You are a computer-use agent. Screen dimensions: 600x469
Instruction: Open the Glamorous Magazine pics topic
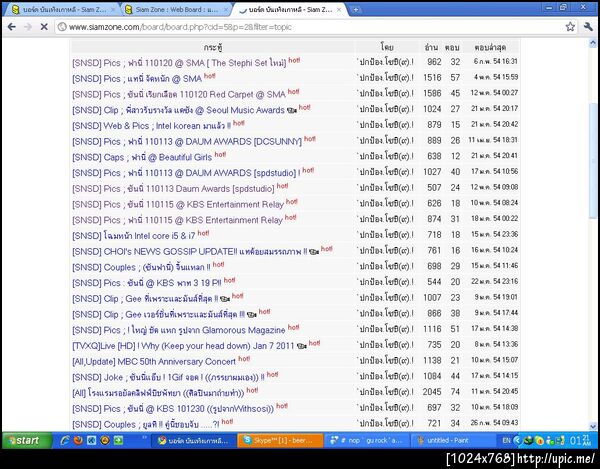(179, 330)
